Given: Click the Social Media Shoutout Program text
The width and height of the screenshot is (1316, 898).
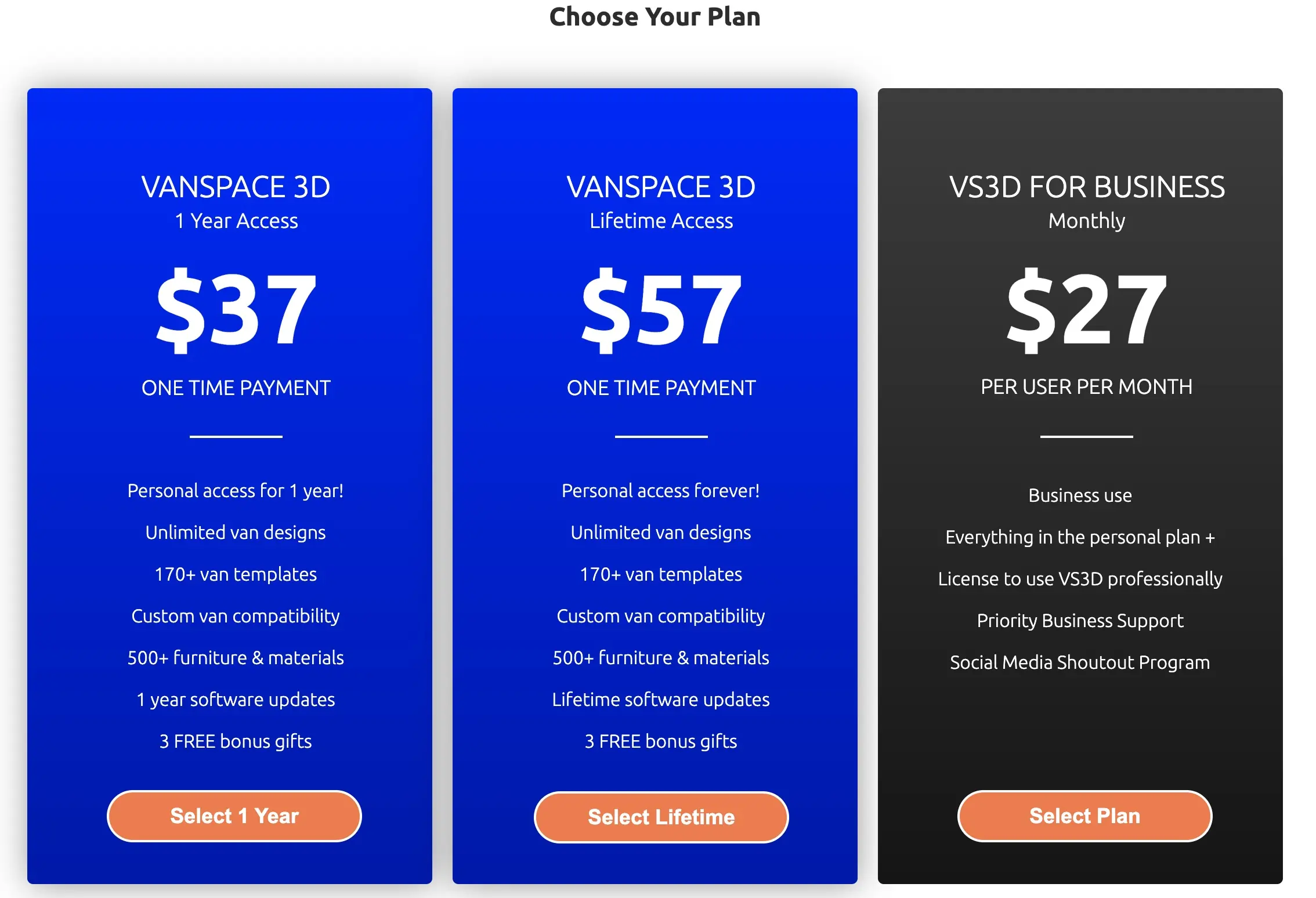Looking at the screenshot, I should 1080,662.
